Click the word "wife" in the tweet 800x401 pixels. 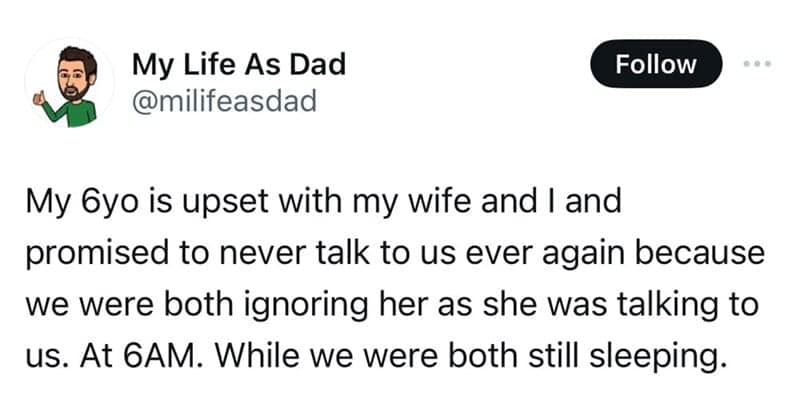(438, 203)
